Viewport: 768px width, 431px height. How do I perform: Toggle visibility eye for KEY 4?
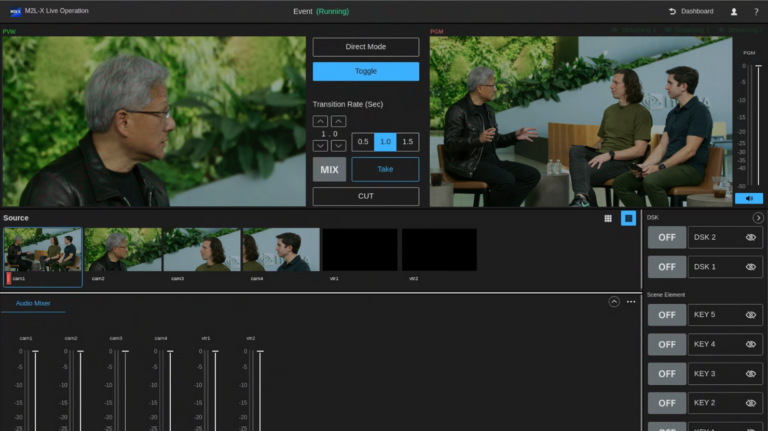[751, 344]
